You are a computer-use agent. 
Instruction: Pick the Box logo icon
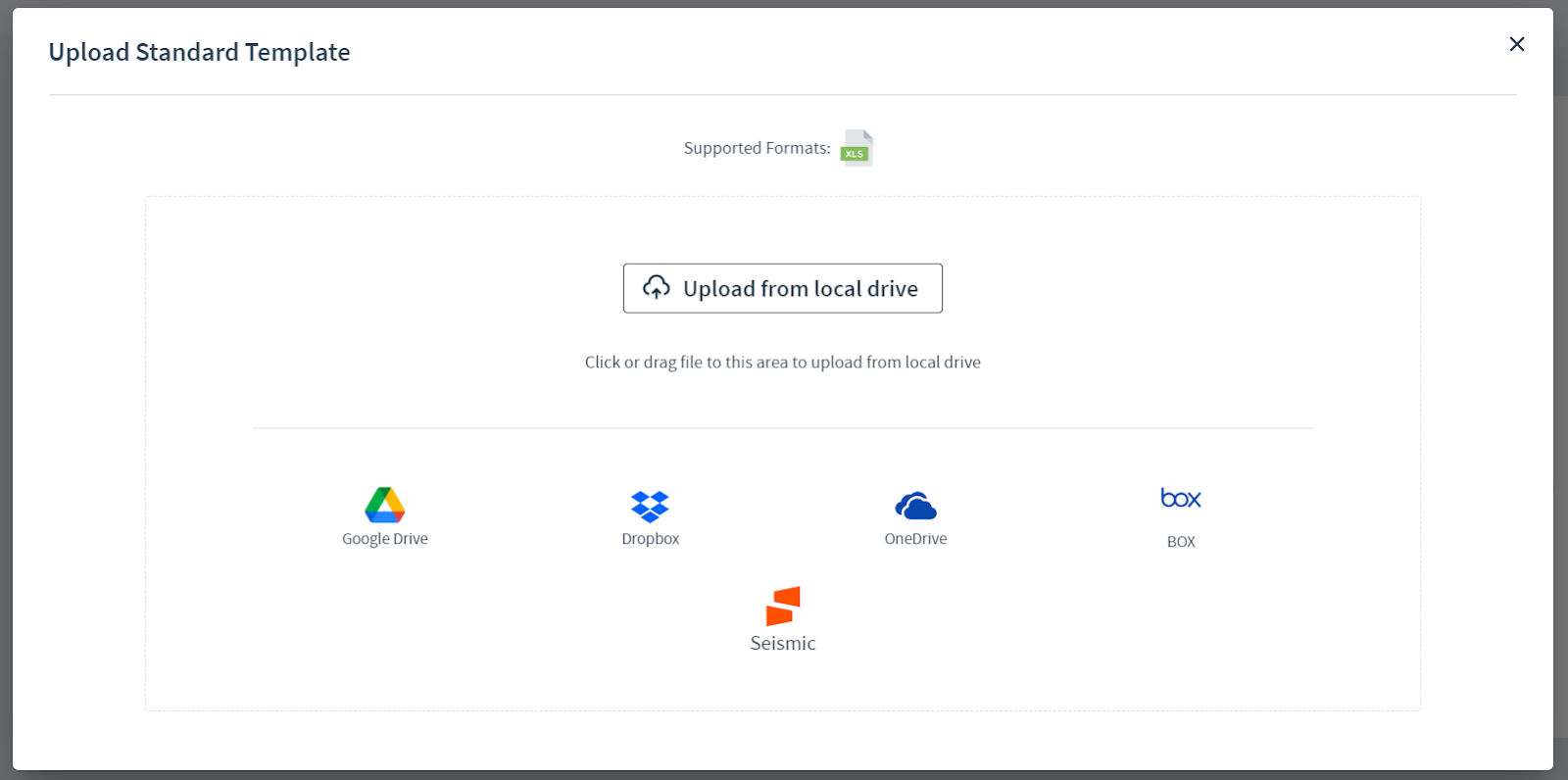tap(1181, 498)
